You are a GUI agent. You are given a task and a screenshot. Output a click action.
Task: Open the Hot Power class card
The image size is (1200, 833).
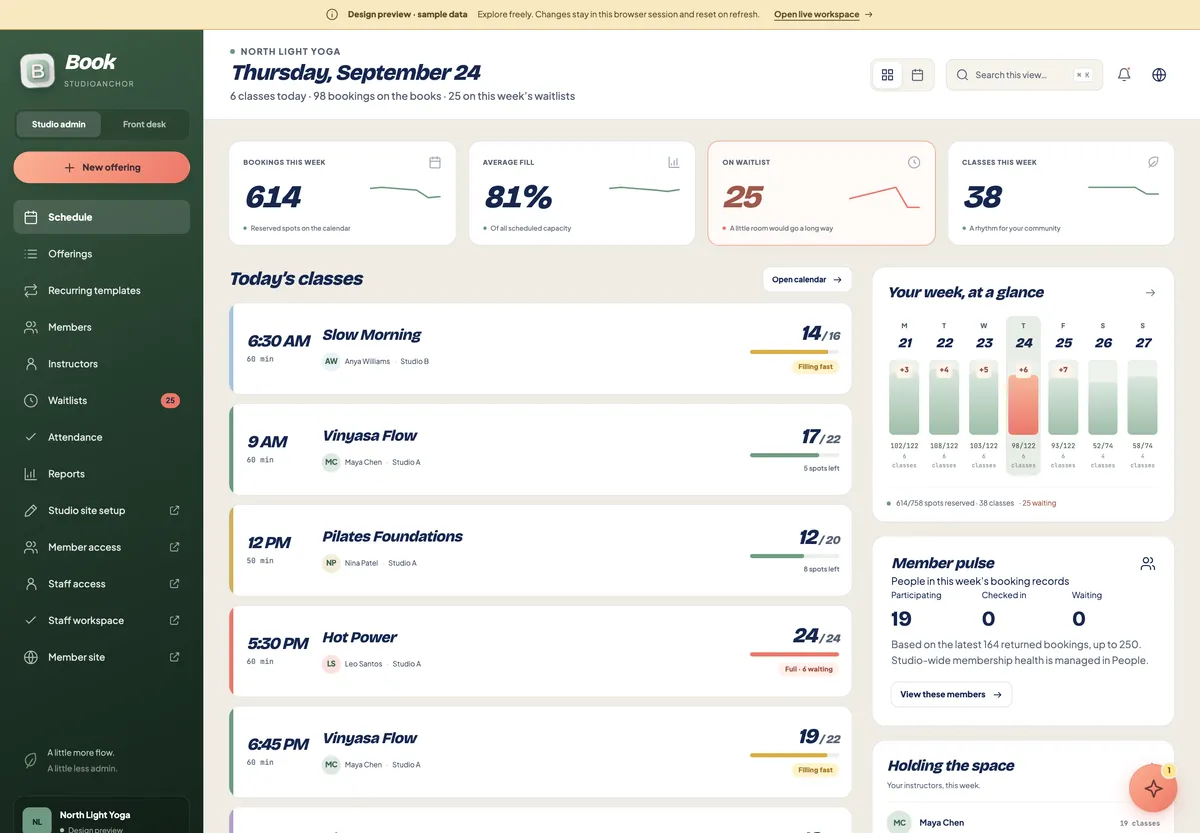pos(540,652)
